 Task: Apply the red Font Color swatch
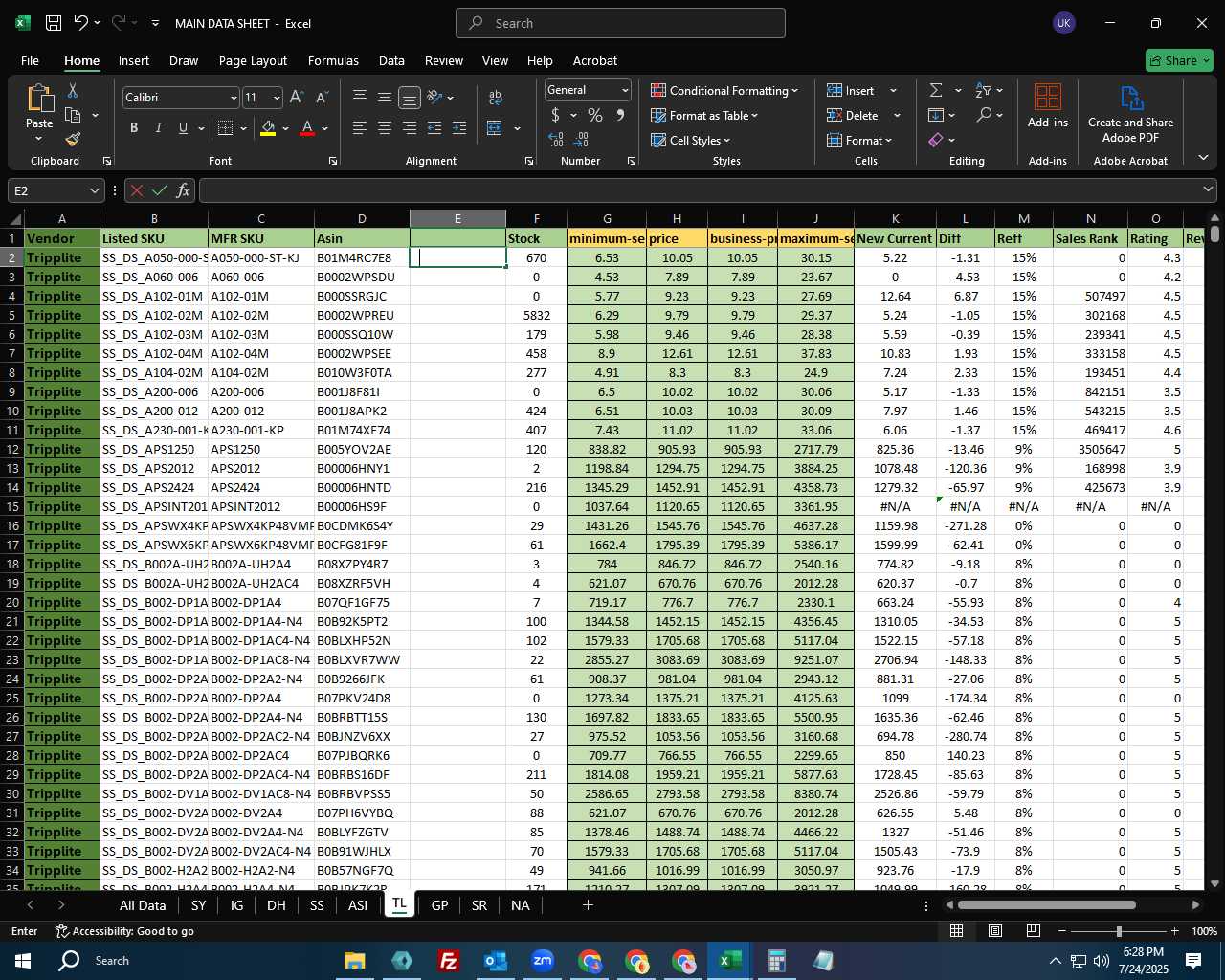(x=307, y=127)
